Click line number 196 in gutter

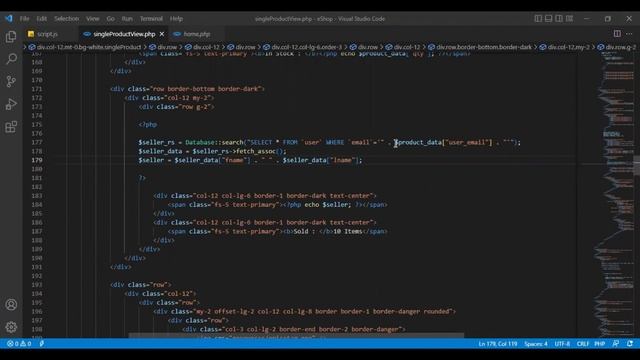pos(37,311)
